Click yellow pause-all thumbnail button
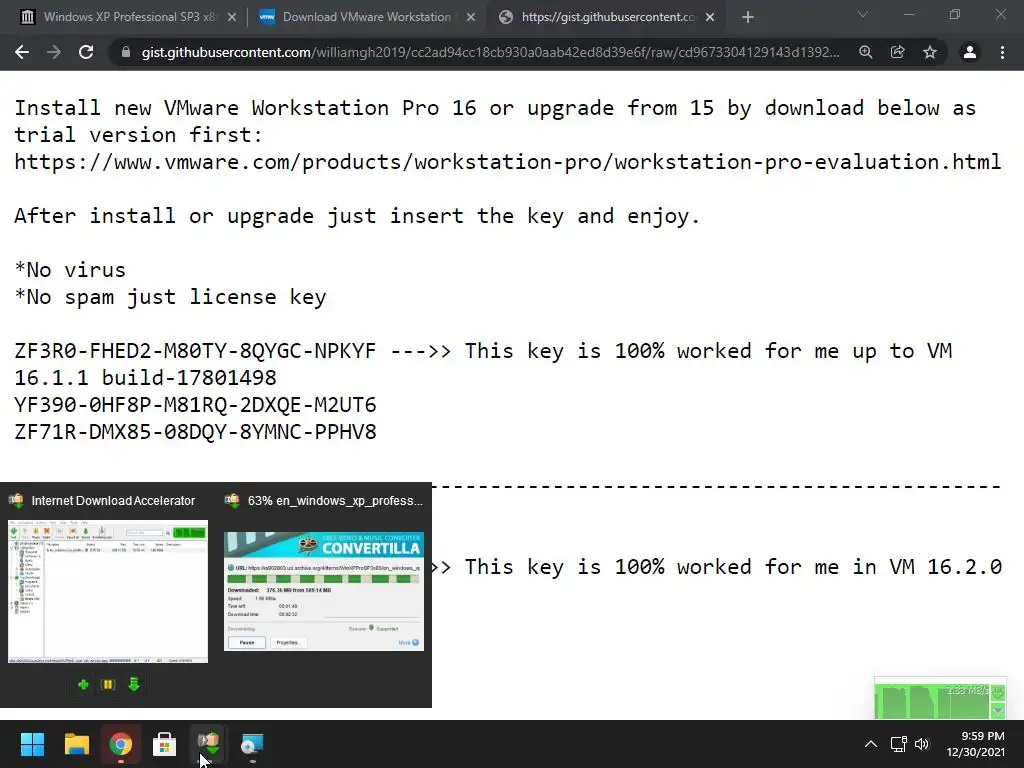 [x=108, y=684]
